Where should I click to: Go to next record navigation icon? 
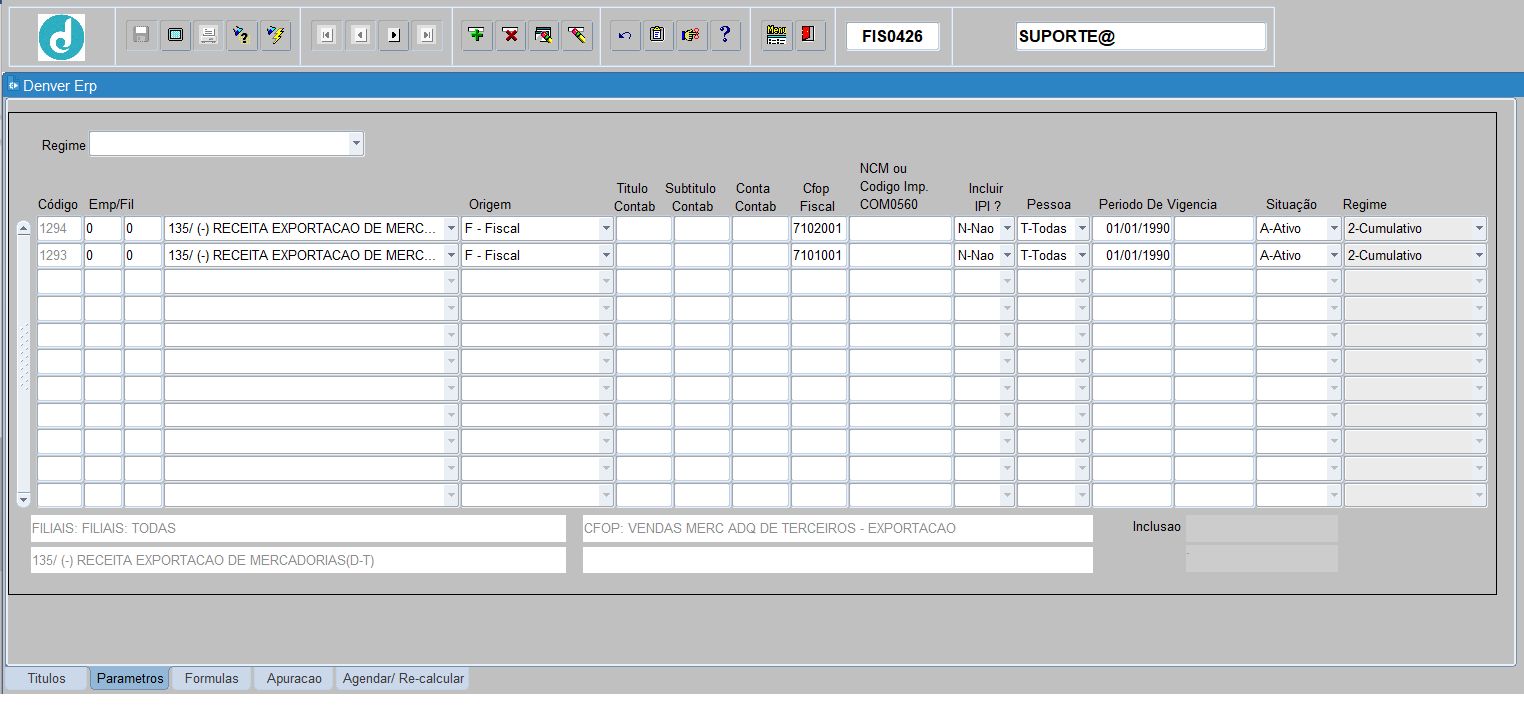[394, 35]
